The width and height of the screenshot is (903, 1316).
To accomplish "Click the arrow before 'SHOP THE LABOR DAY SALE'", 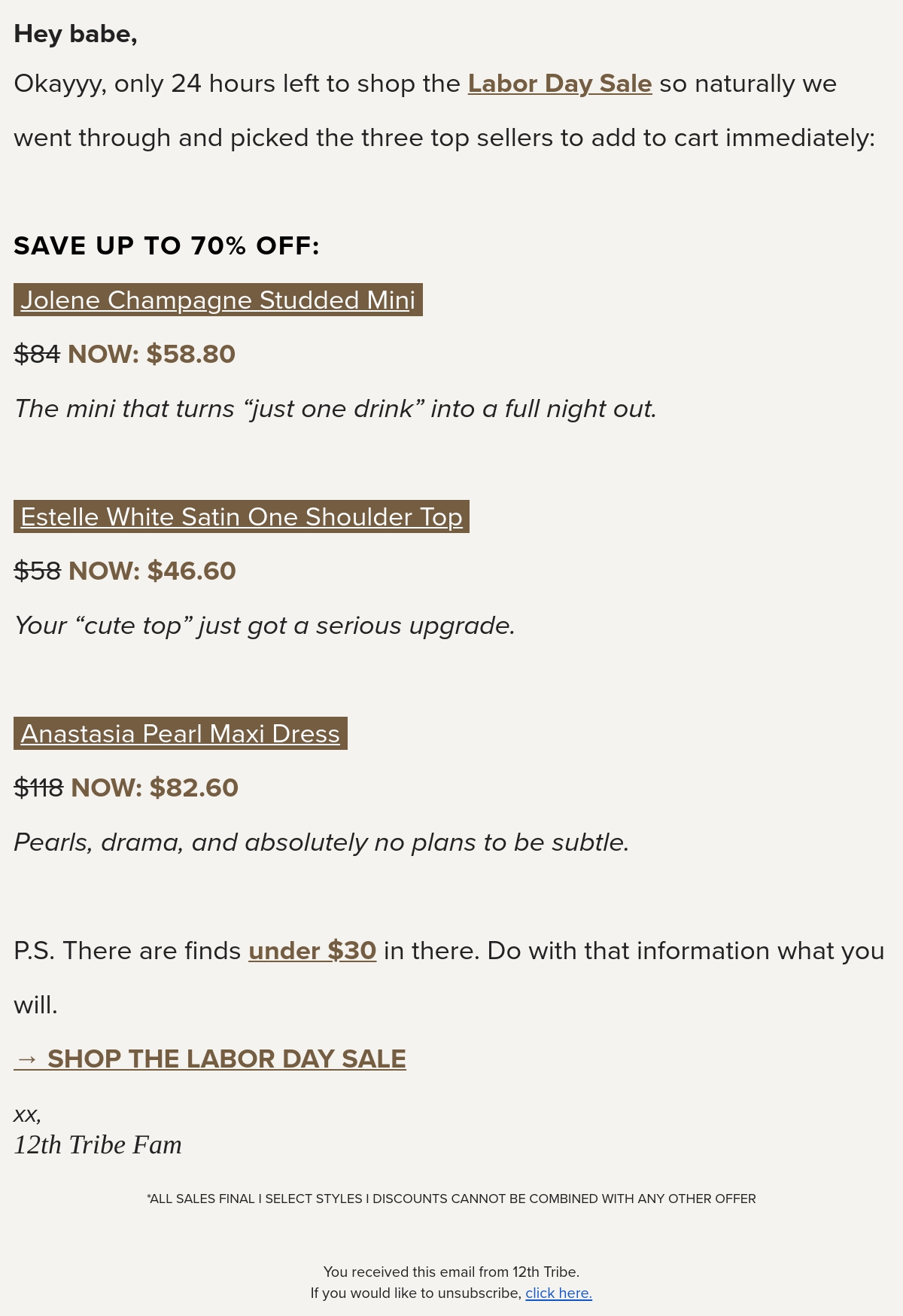I will (x=26, y=1059).
